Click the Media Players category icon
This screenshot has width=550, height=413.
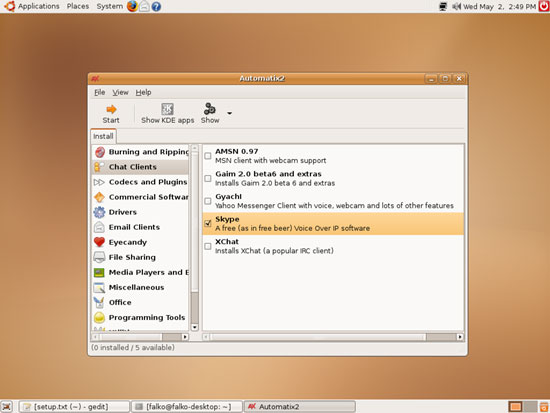pyautogui.click(x=99, y=272)
